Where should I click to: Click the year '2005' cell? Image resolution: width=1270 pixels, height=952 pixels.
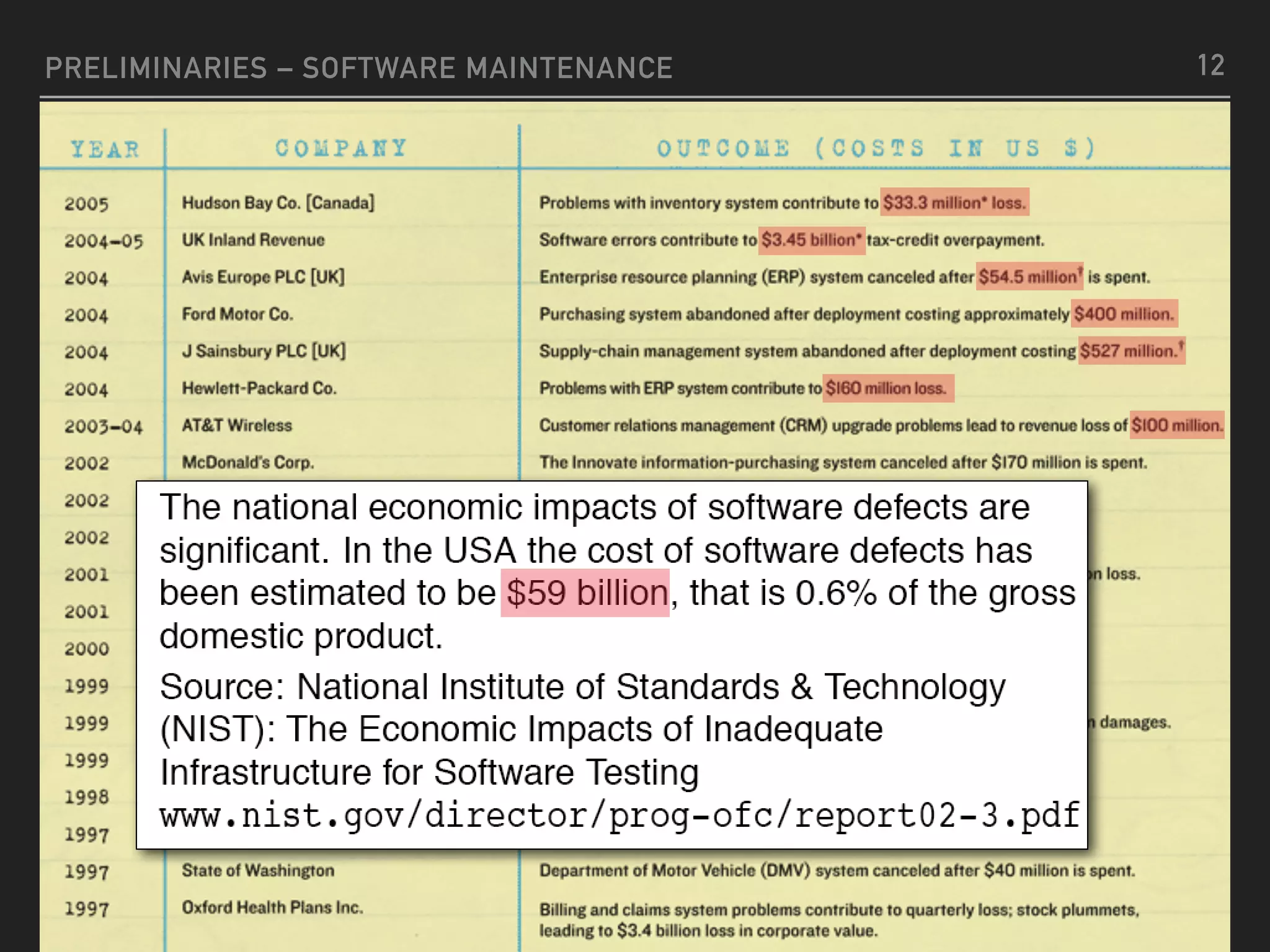pyautogui.click(x=86, y=204)
